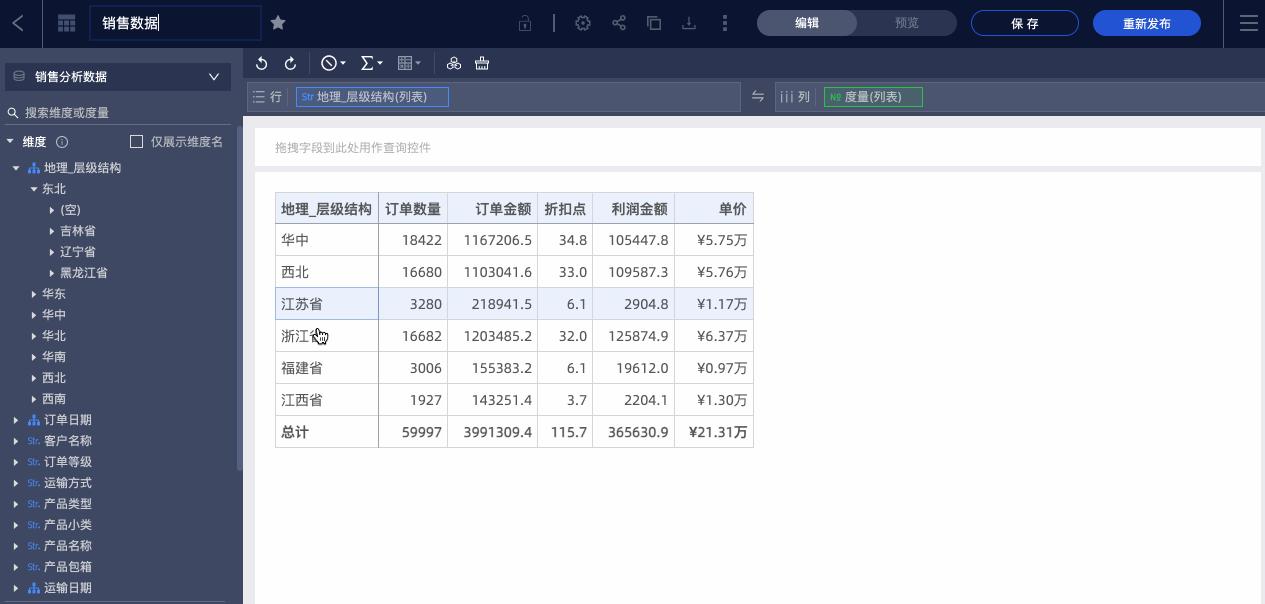Click the redo icon in the toolbar
The image size is (1265, 604).
[290, 63]
